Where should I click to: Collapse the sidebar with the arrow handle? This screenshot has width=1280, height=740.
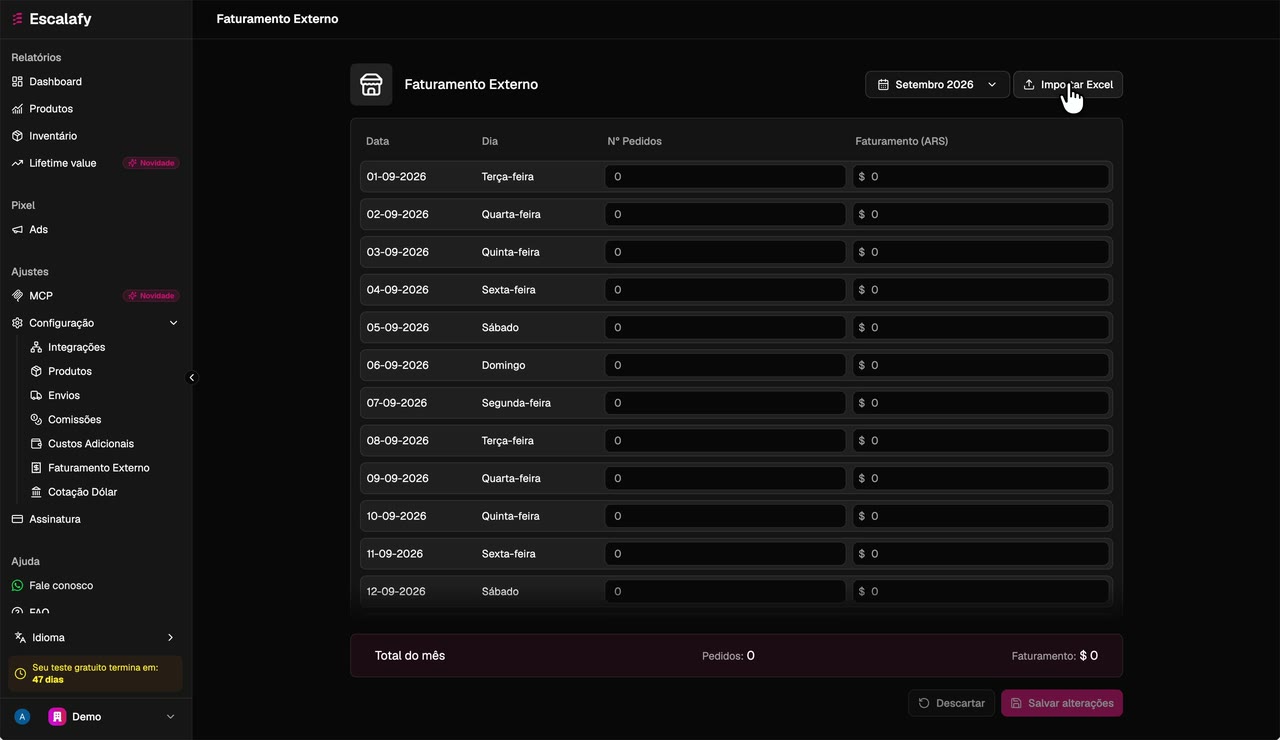[x=192, y=378]
